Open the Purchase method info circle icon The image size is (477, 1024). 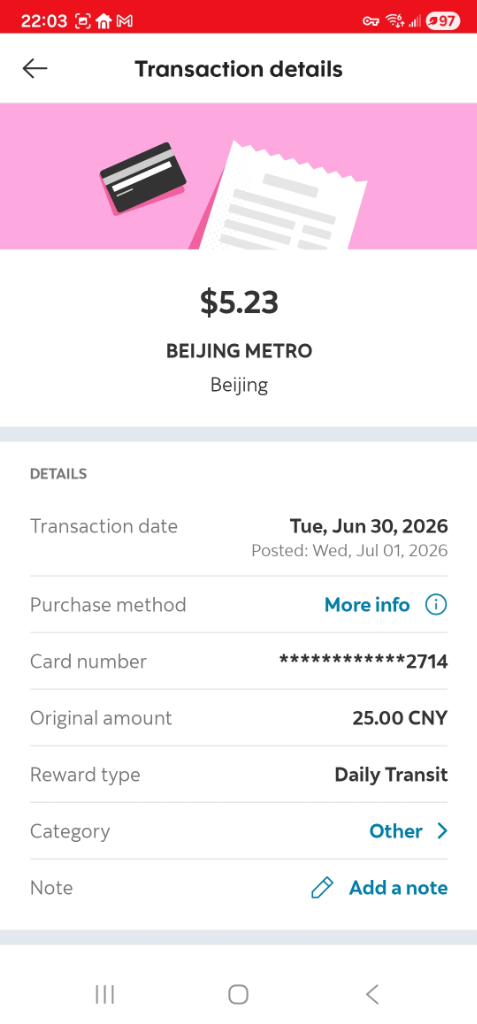436,605
